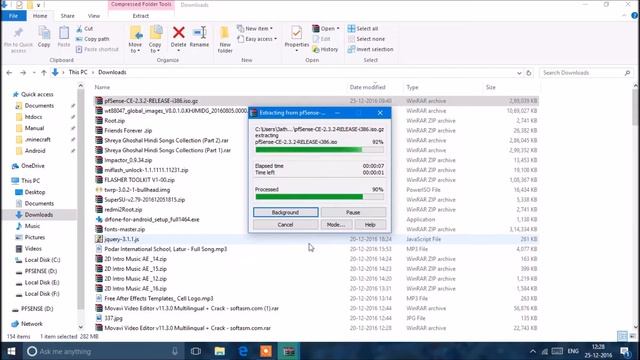Open Microsoft Edge from the taskbar
640x360 pixels.
[243, 351]
